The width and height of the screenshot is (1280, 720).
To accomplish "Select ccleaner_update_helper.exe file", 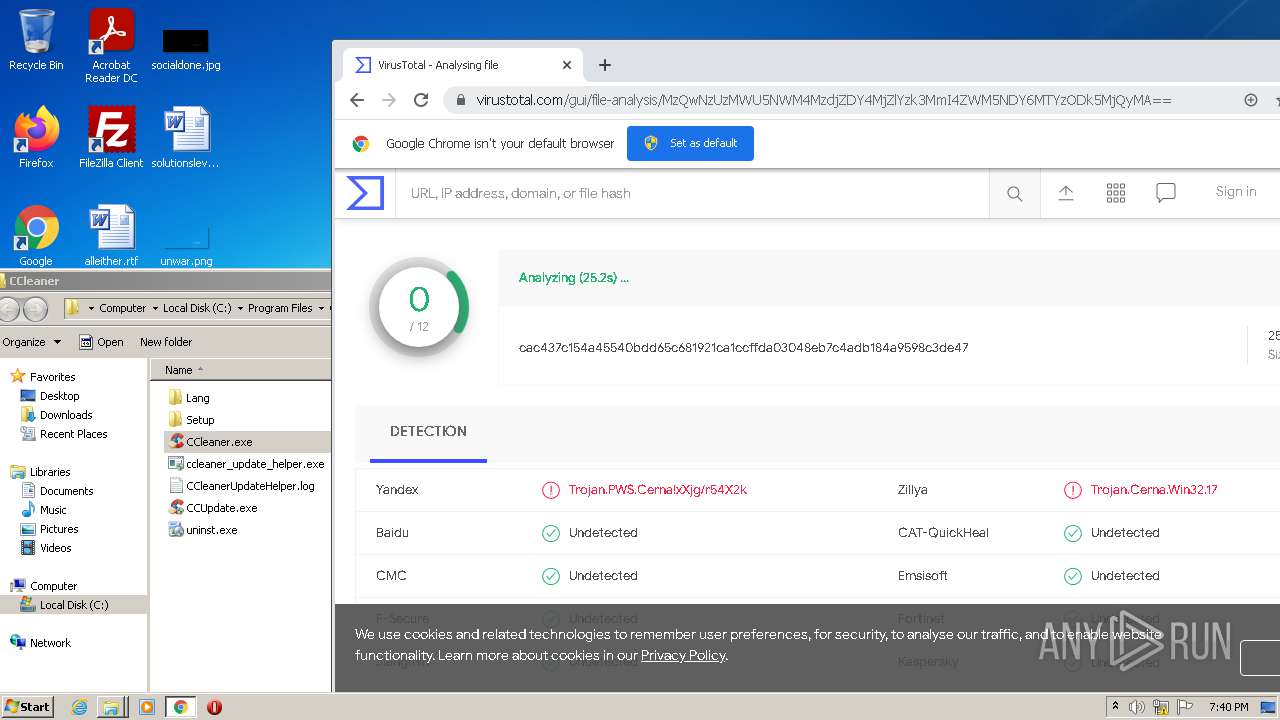I will pos(247,464).
